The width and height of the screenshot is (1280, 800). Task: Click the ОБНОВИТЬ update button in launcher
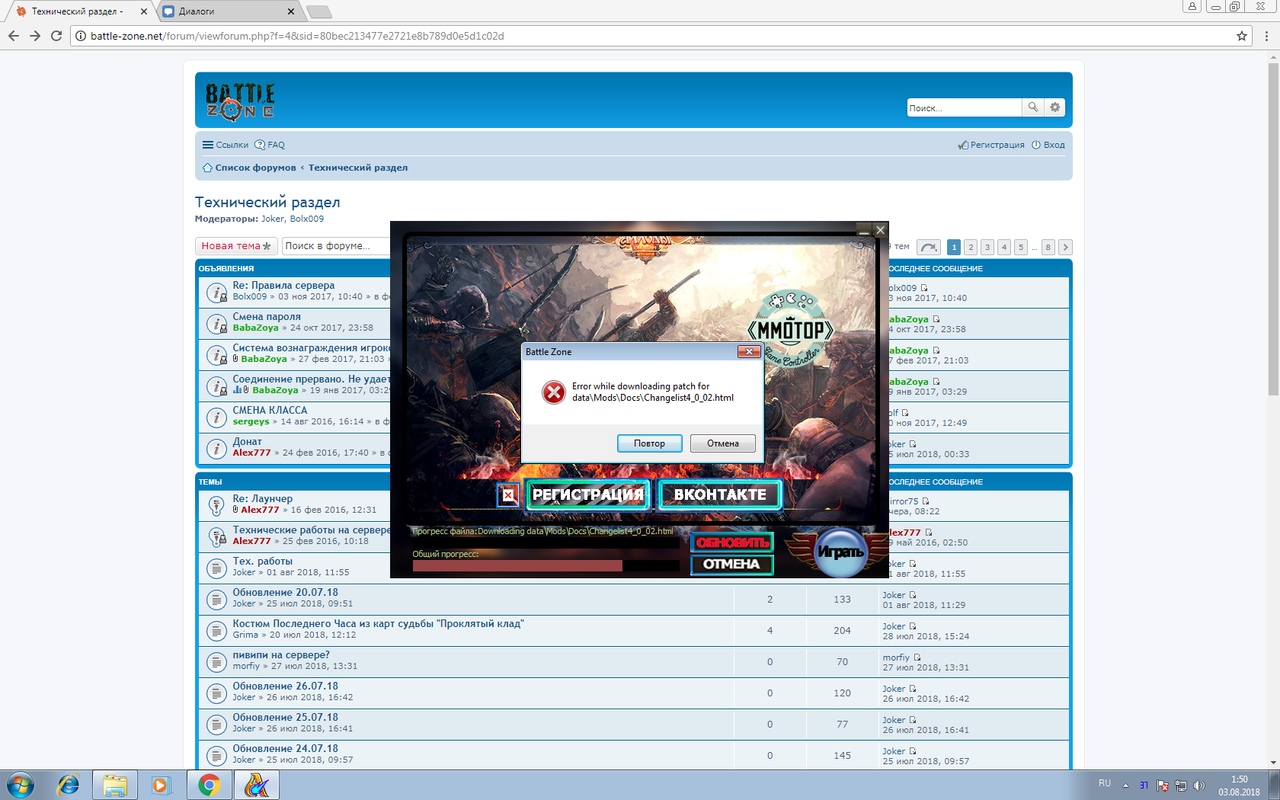732,542
